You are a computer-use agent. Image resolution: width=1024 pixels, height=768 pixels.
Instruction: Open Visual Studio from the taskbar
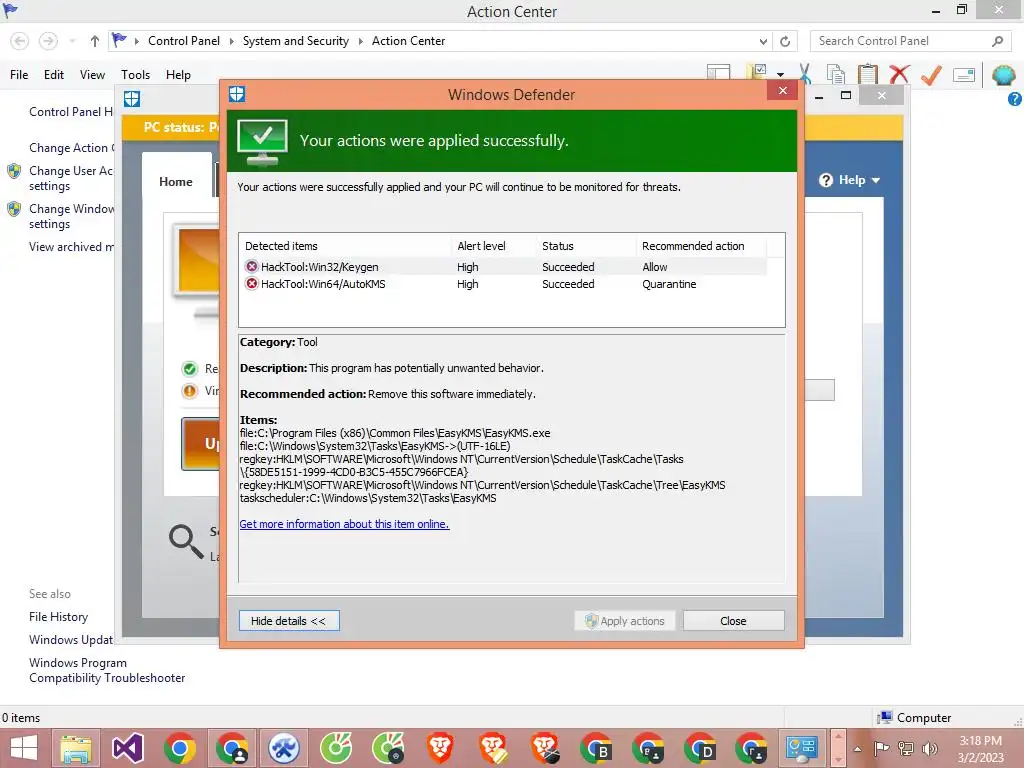coord(128,748)
